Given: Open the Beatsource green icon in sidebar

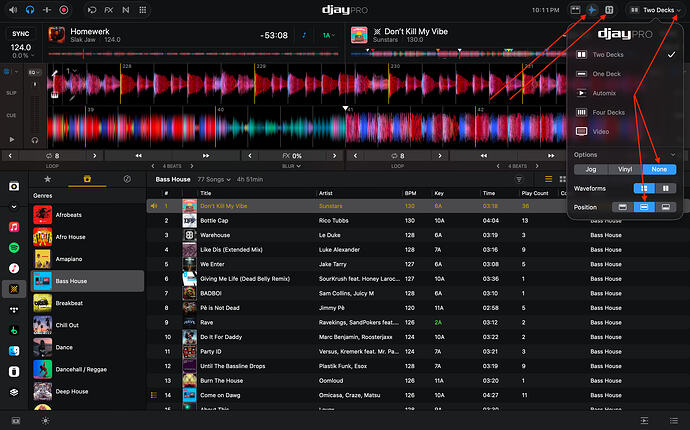Looking at the screenshot, I should [14, 330].
